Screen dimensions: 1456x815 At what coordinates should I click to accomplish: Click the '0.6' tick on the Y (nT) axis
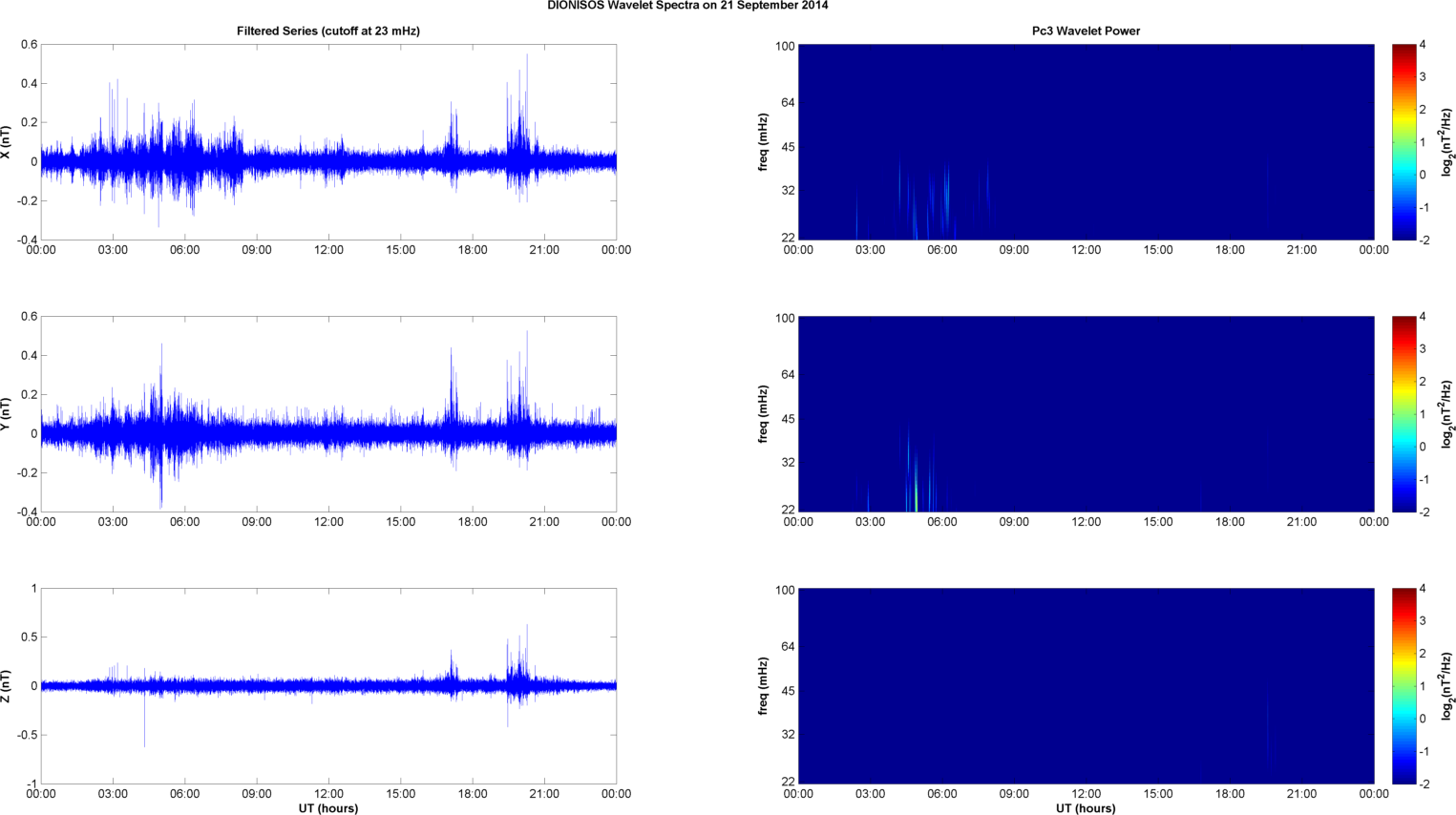[30, 317]
